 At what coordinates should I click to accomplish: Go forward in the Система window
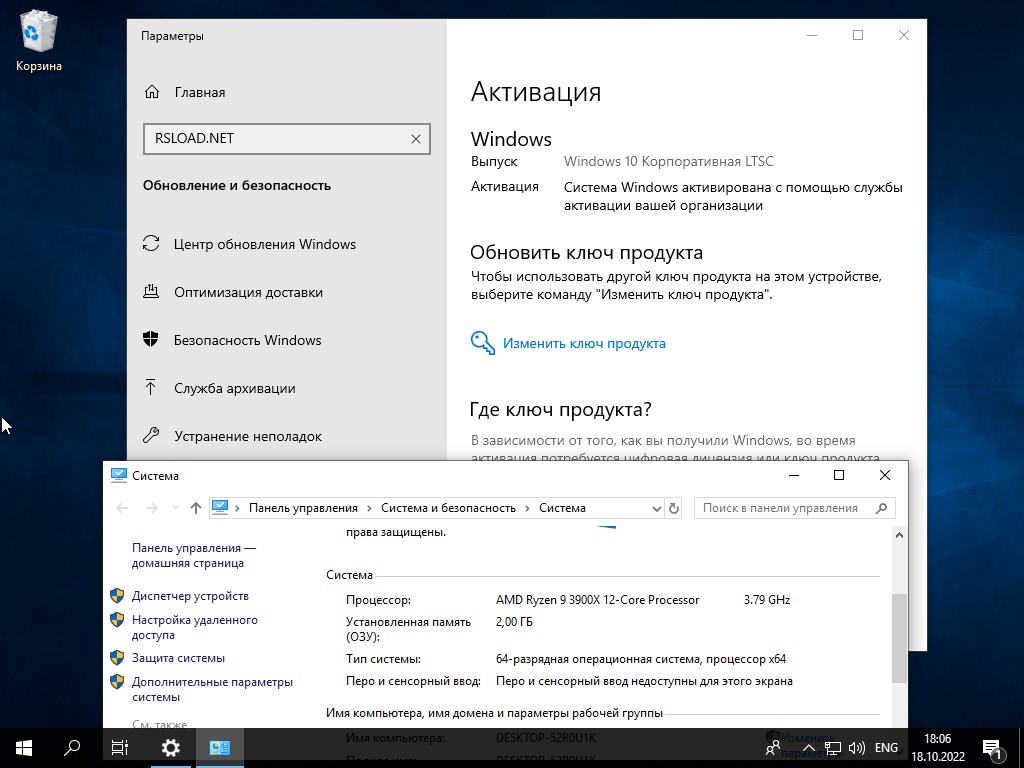tap(152, 508)
